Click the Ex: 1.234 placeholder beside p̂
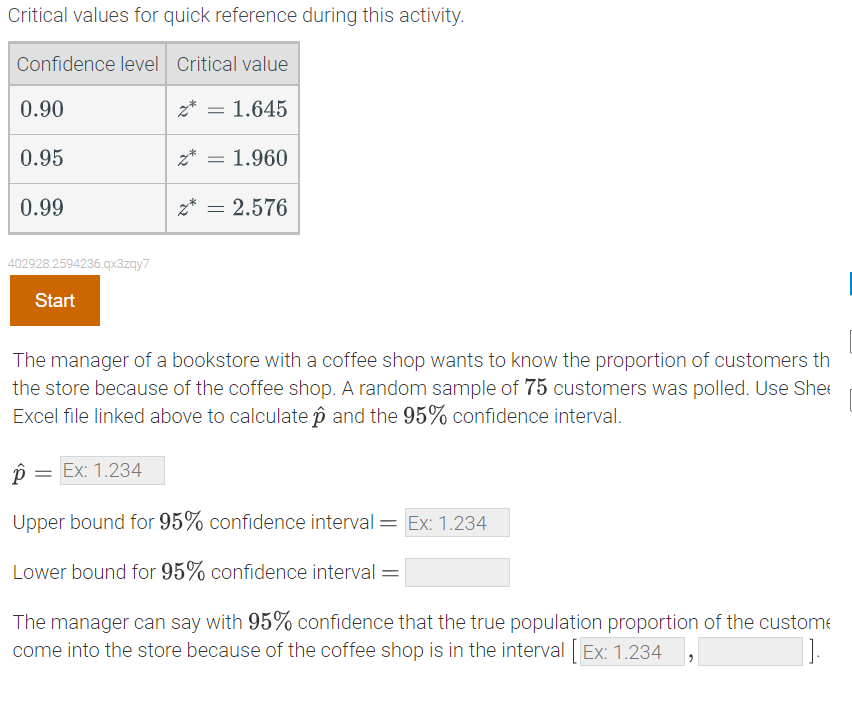 (111, 470)
